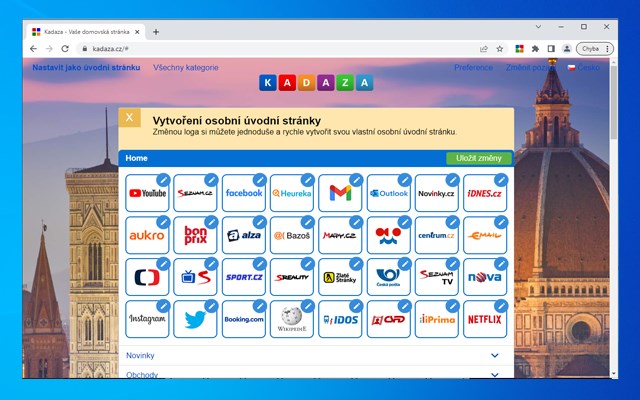The width and height of the screenshot is (640, 400).
Task: Open the Booking.com tile
Action: click(x=244, y=319)
